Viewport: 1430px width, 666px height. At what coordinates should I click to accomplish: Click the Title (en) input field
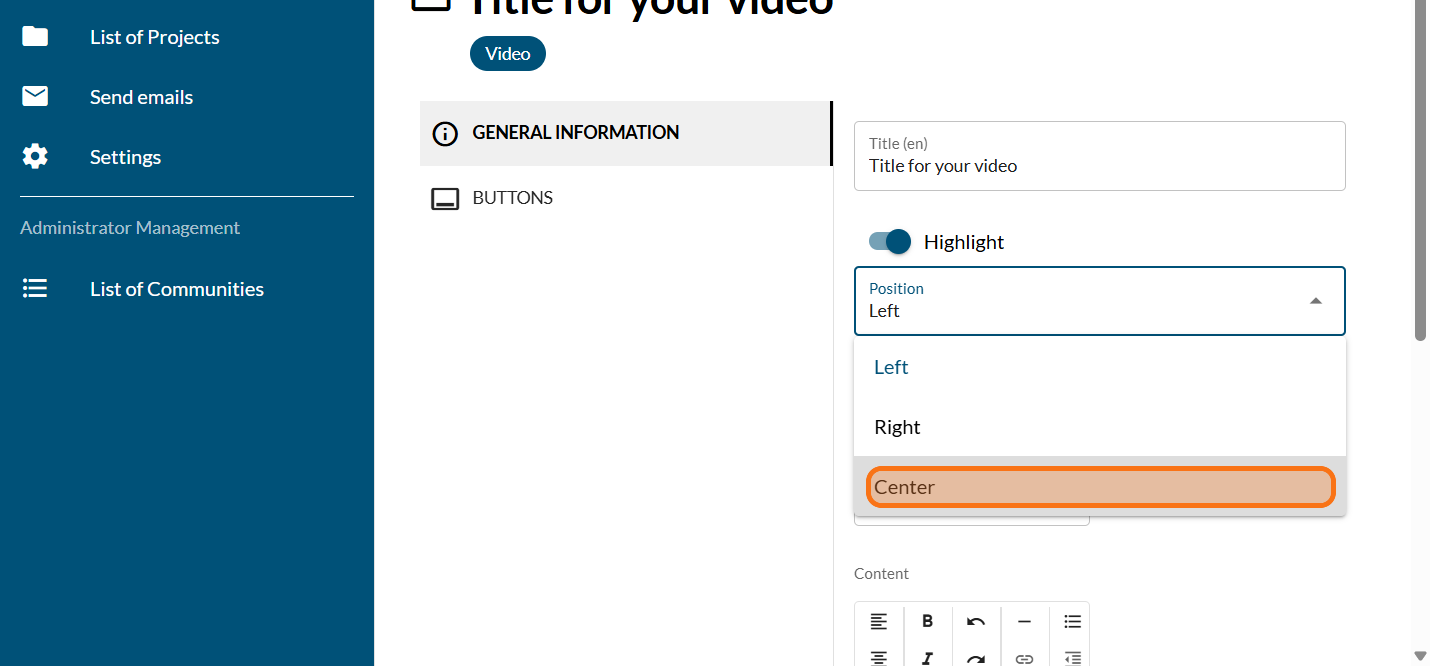tap(1099, 166)
